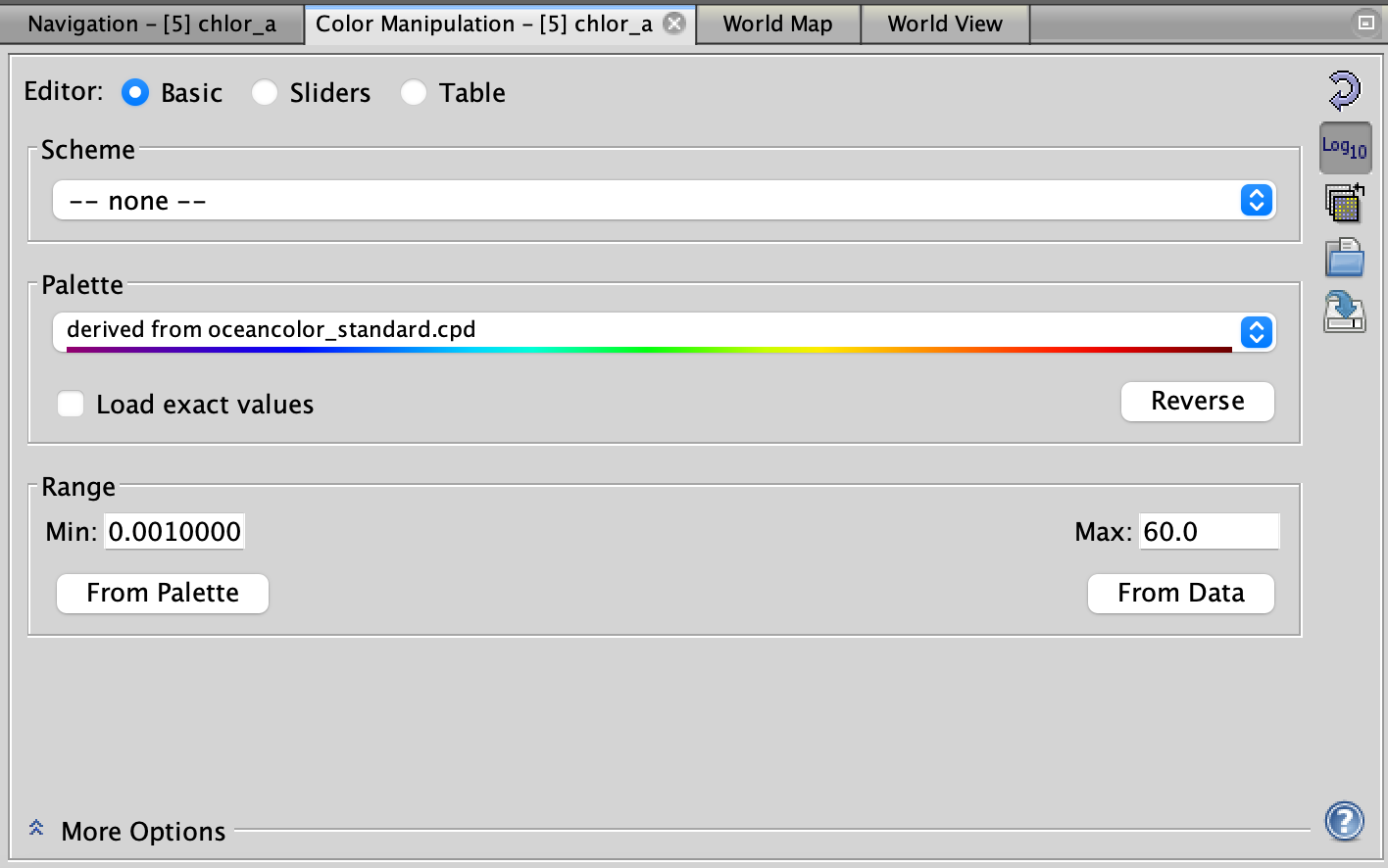Viewport: 1388px width, 868px height.
Task: Open the Scheme dropdown
Action: pyautogui.click(x=1256, y=200)
